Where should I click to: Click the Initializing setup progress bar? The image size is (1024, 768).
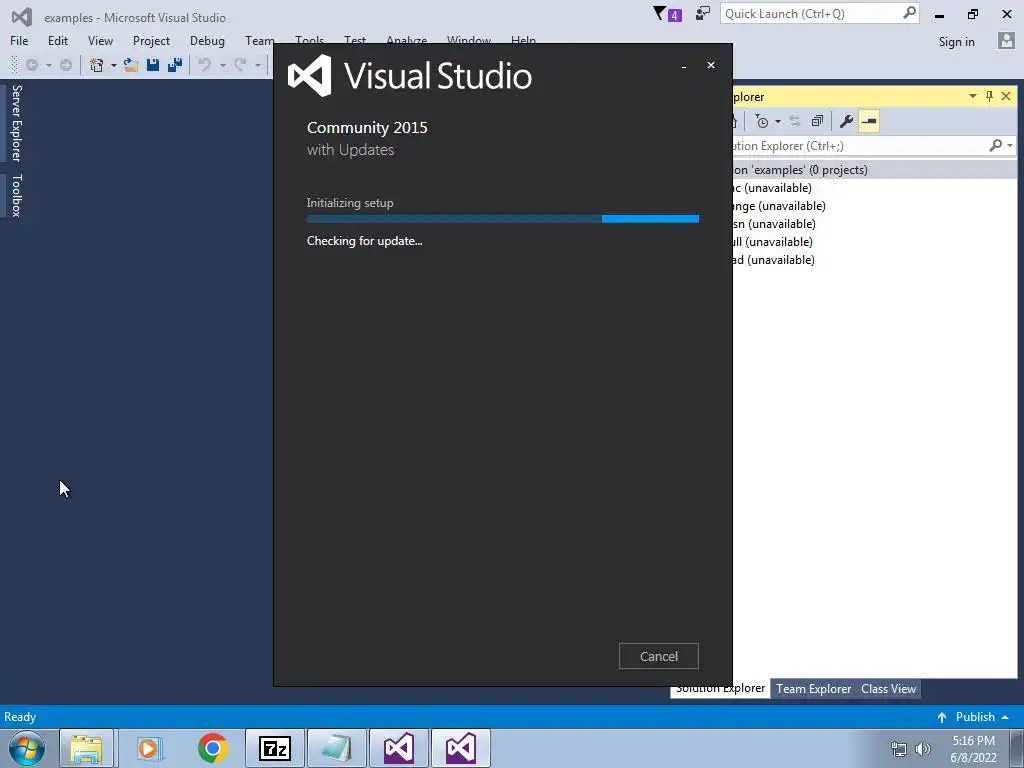[x=503, y=219]
